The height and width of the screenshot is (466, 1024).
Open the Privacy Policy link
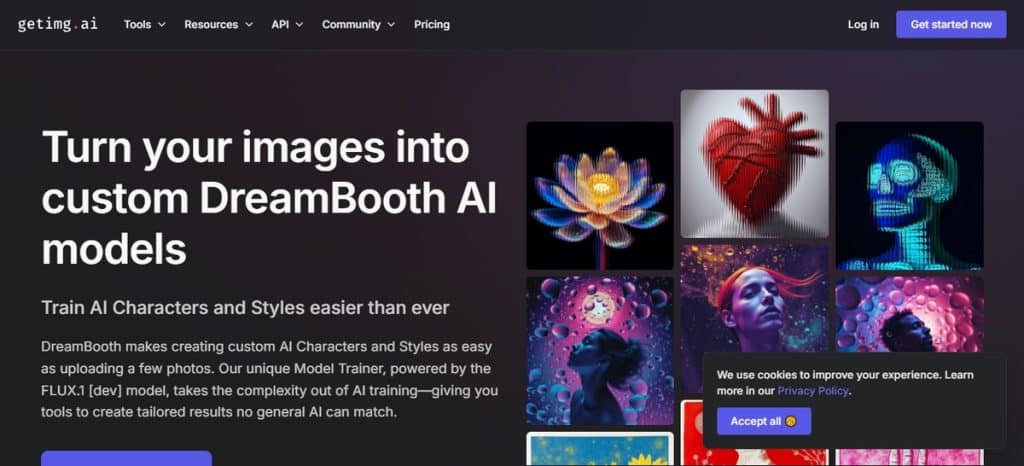(812, 391)
